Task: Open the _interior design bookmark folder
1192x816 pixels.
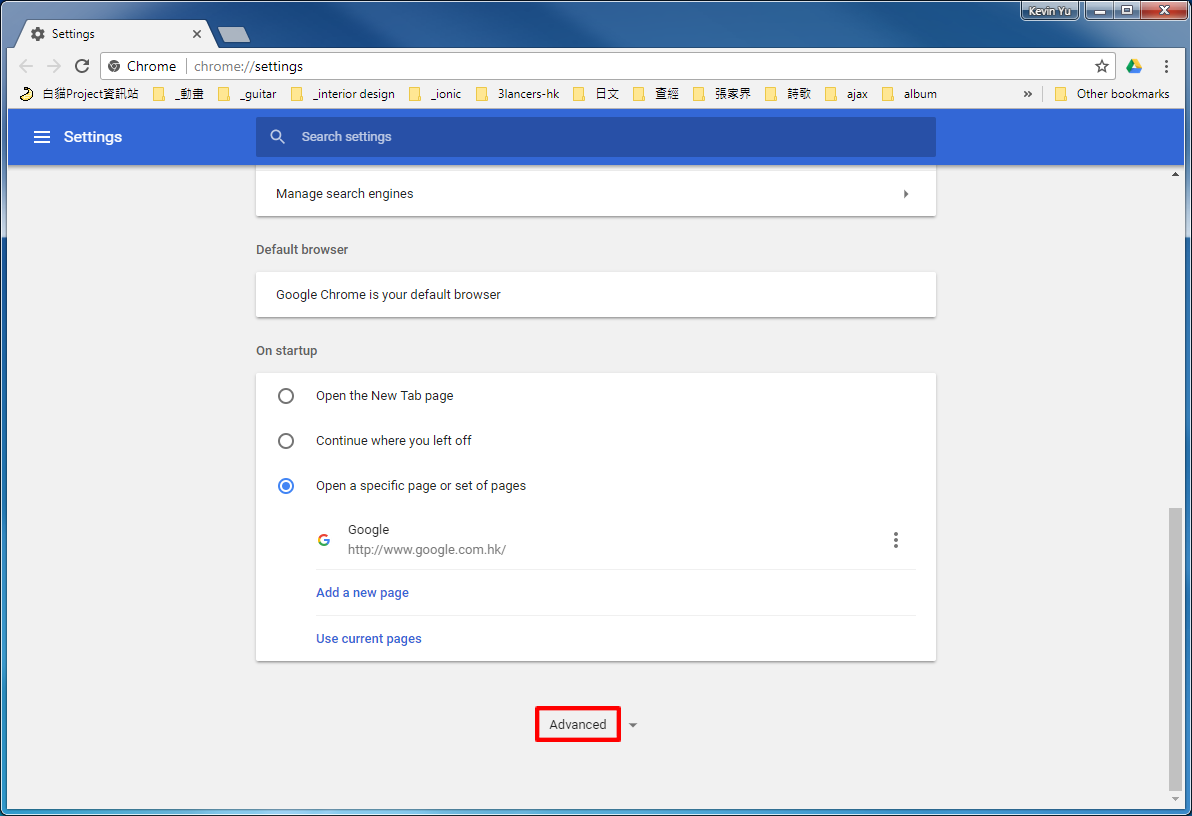Action: (343, 94)
